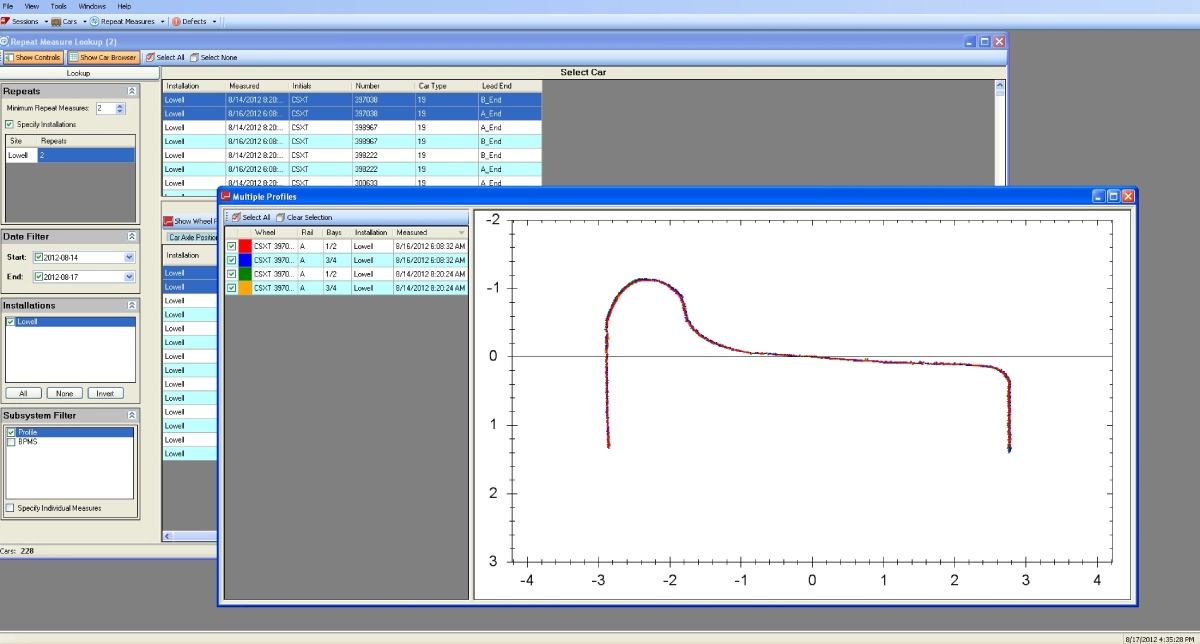Select the Lowell site row with 2 repeats
Screen dimensions: 1200x644
tap(70, 155)
